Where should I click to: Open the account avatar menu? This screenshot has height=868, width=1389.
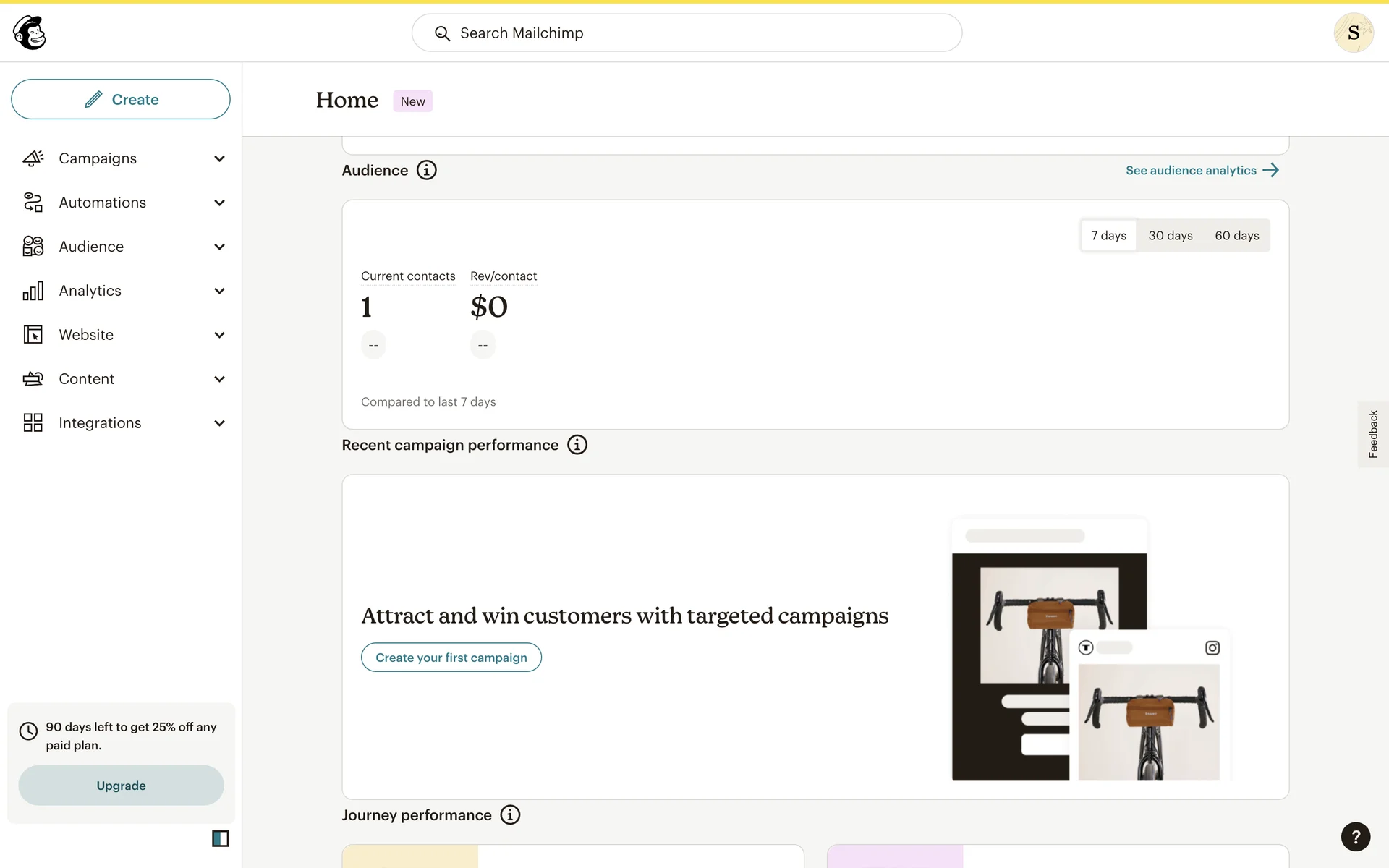pyautogui.click(x=1353, y=33)
